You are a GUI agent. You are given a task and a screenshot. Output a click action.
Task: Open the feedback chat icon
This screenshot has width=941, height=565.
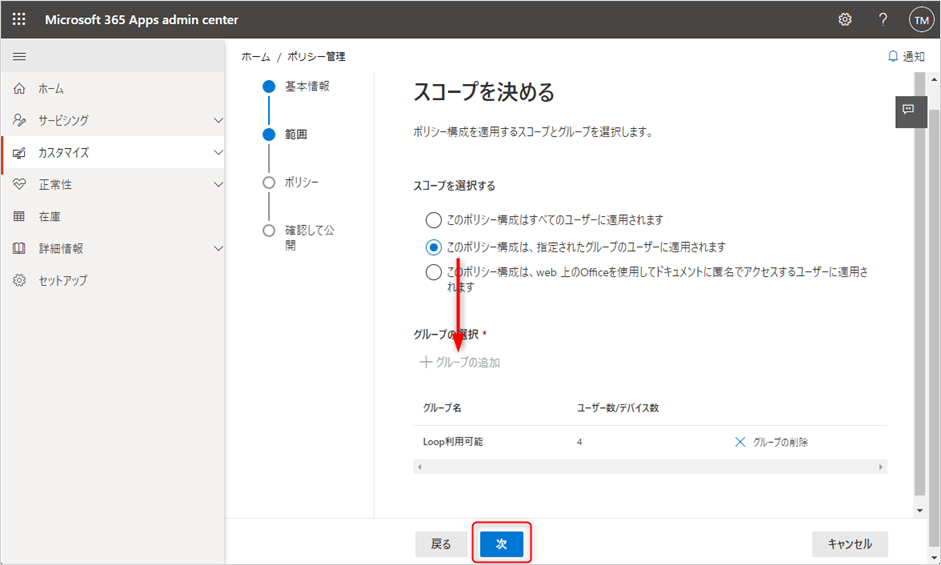click(909, 109)
